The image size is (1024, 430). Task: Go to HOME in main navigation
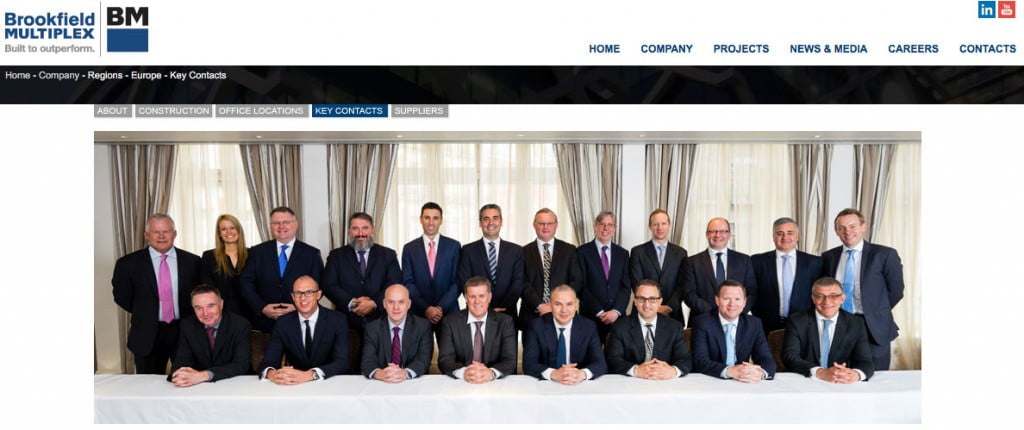pos(604,48)
